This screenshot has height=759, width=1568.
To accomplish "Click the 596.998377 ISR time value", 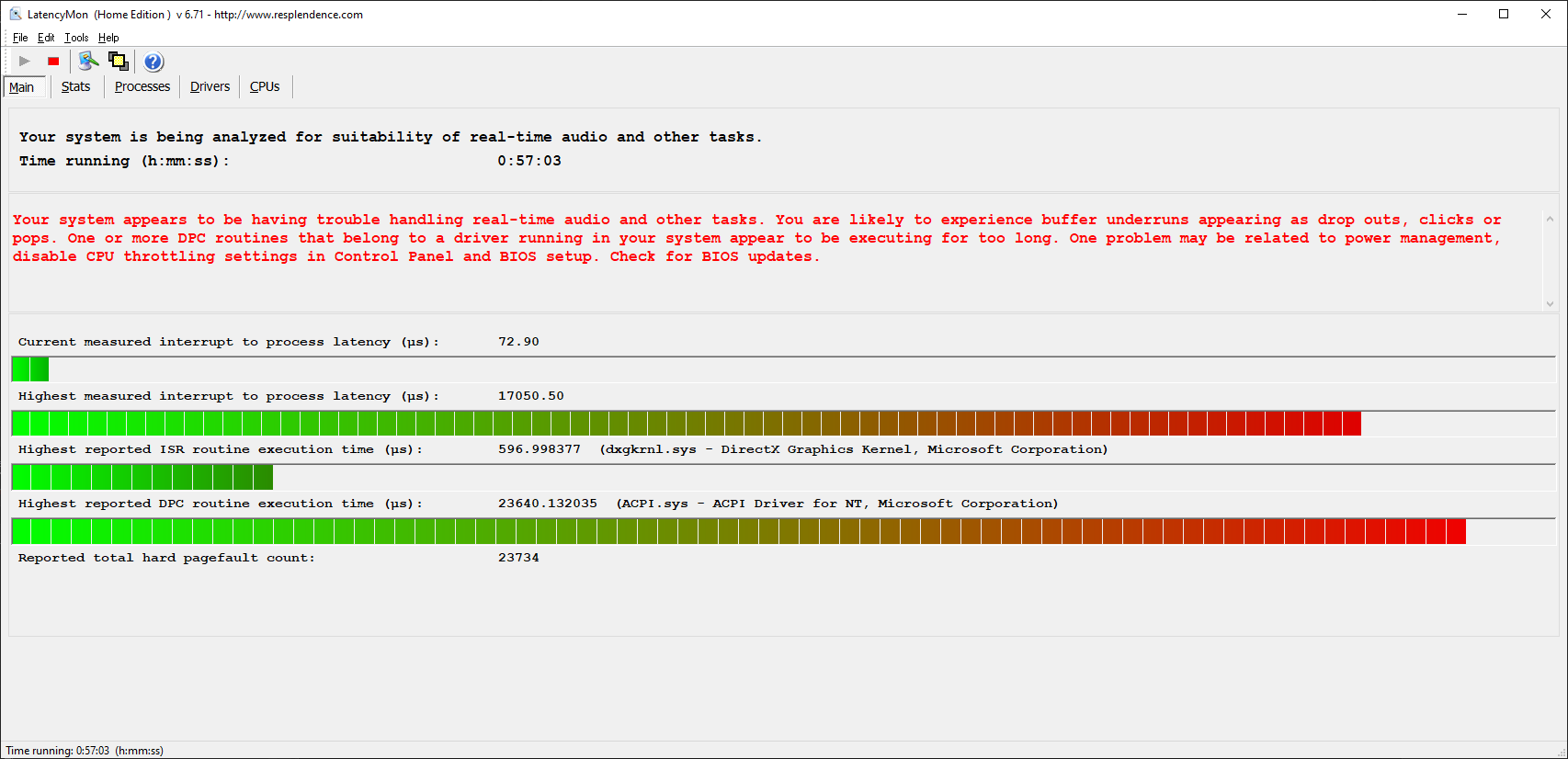I will click(x=540, y=449).
